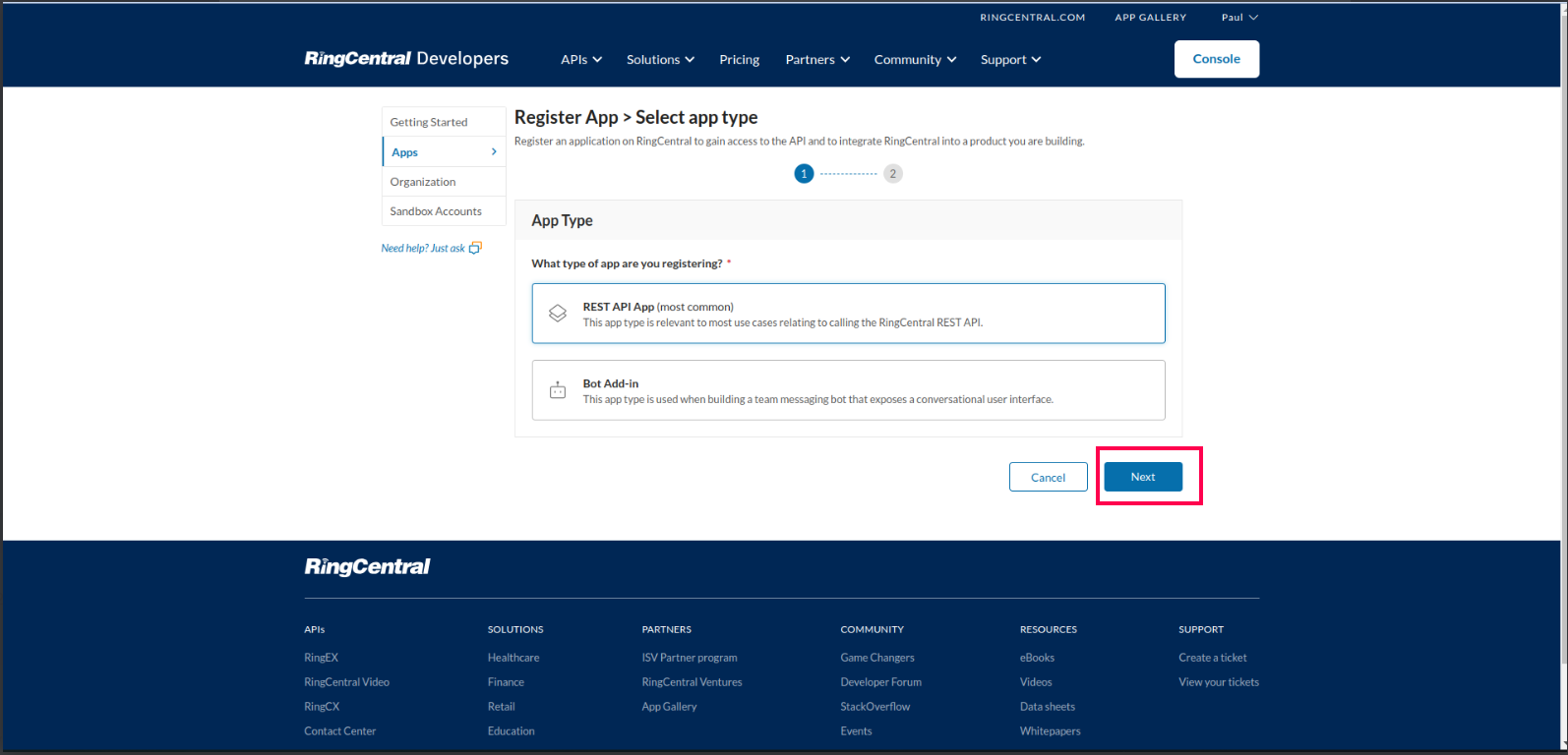Open Data sheets footer link
1568x755 pixels.
coord(1048,707)
